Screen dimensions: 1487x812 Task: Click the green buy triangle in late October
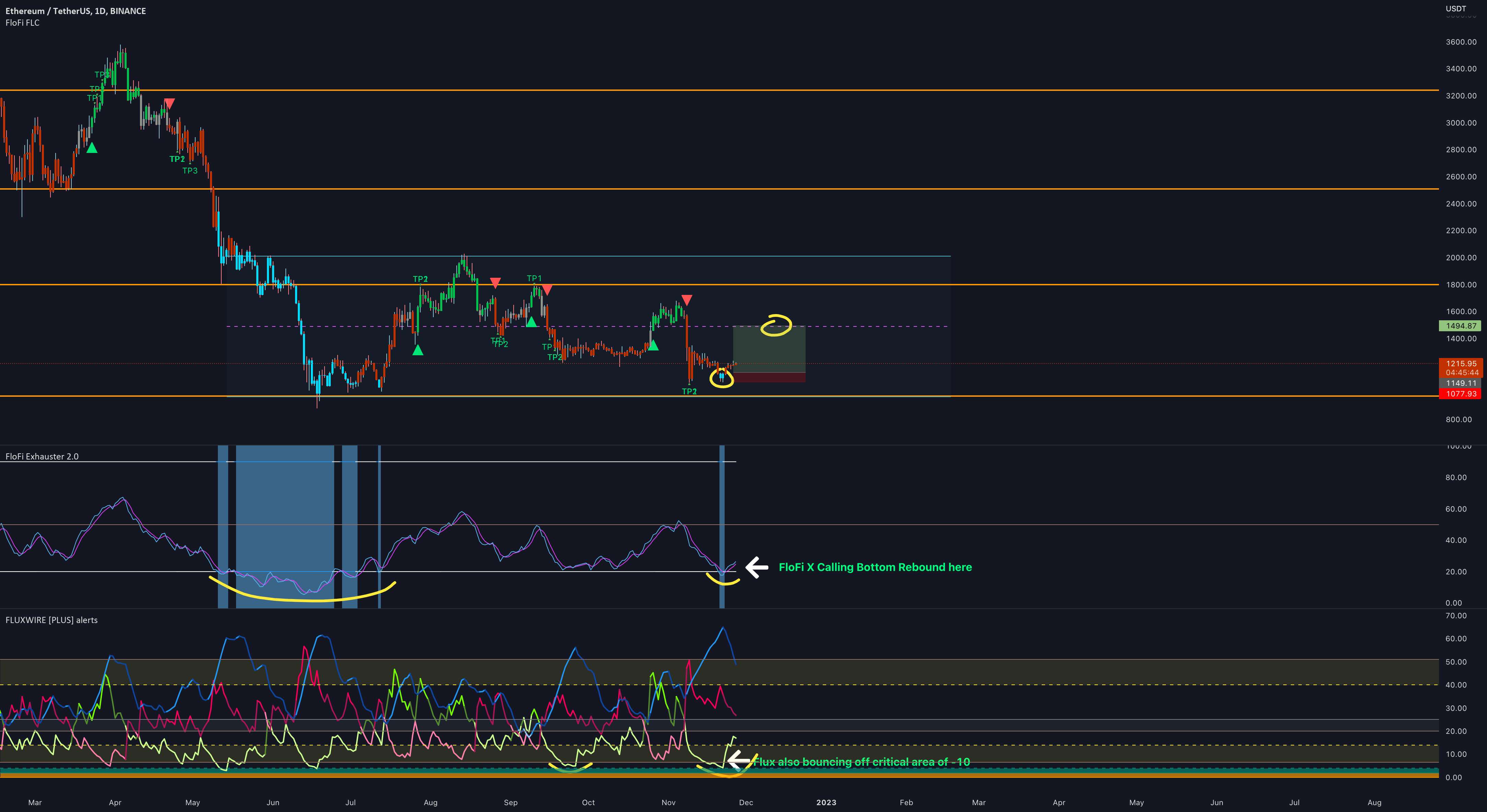pos(653,345)
